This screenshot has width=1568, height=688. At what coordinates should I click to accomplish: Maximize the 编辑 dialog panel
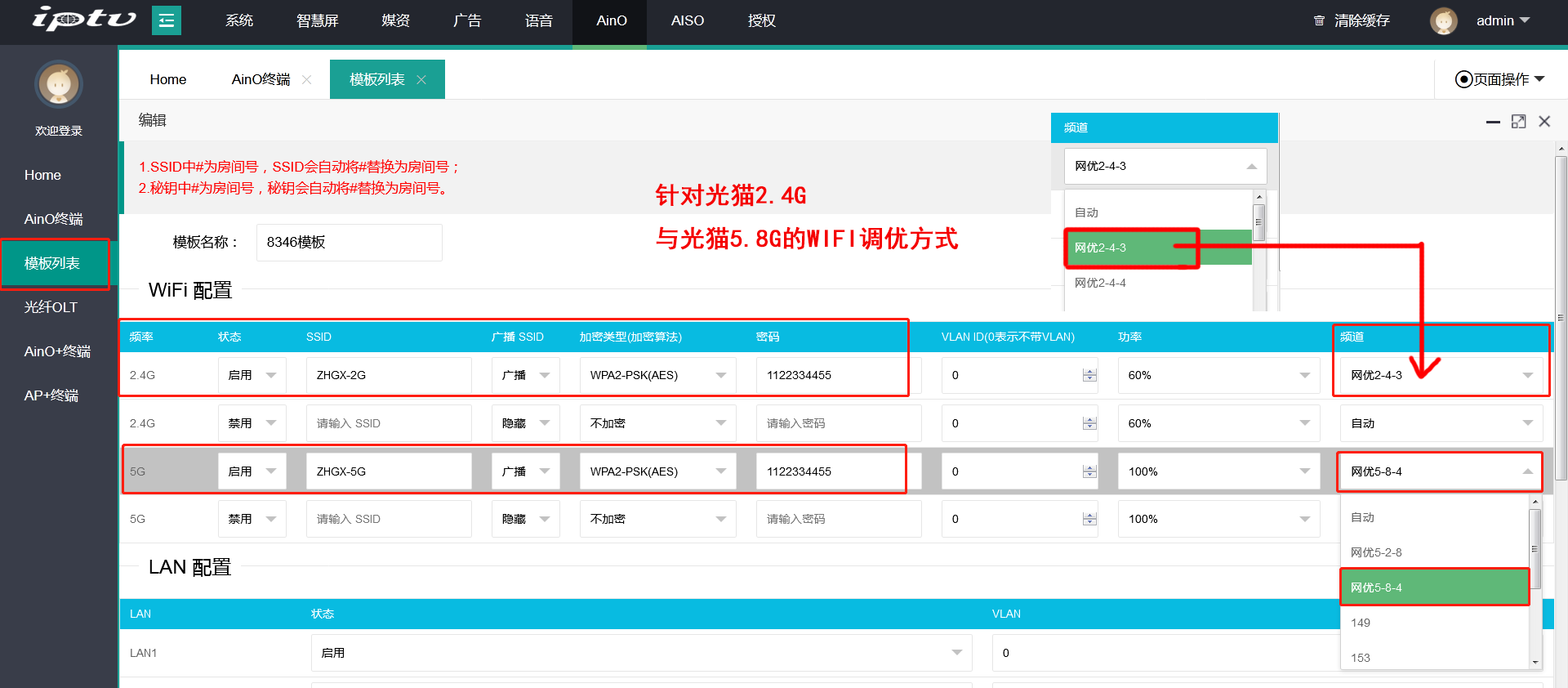coord(1518,122)
